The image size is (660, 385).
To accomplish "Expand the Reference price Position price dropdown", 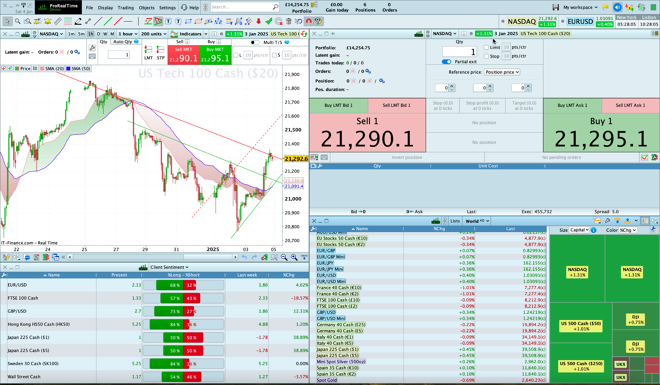I will [502, 72].
